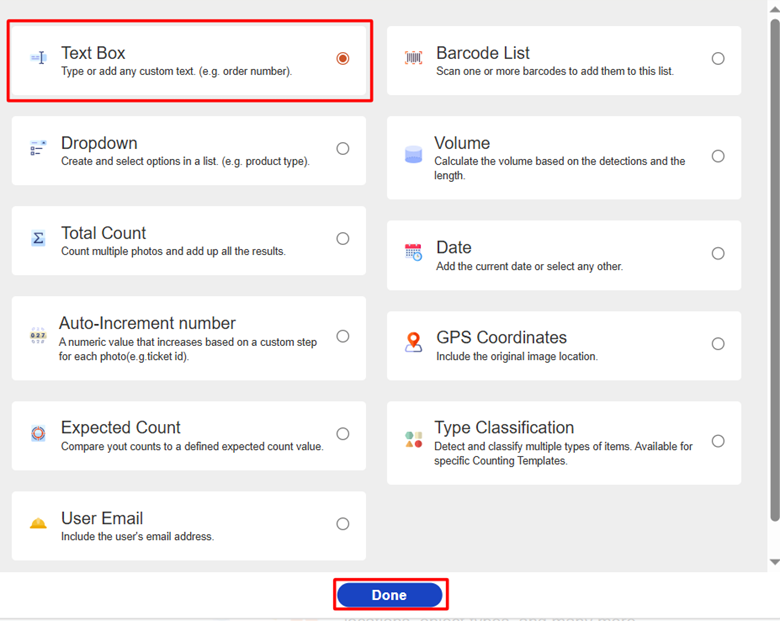
Task: Pick the GPS Coordinates radio button
Action: 718,344
